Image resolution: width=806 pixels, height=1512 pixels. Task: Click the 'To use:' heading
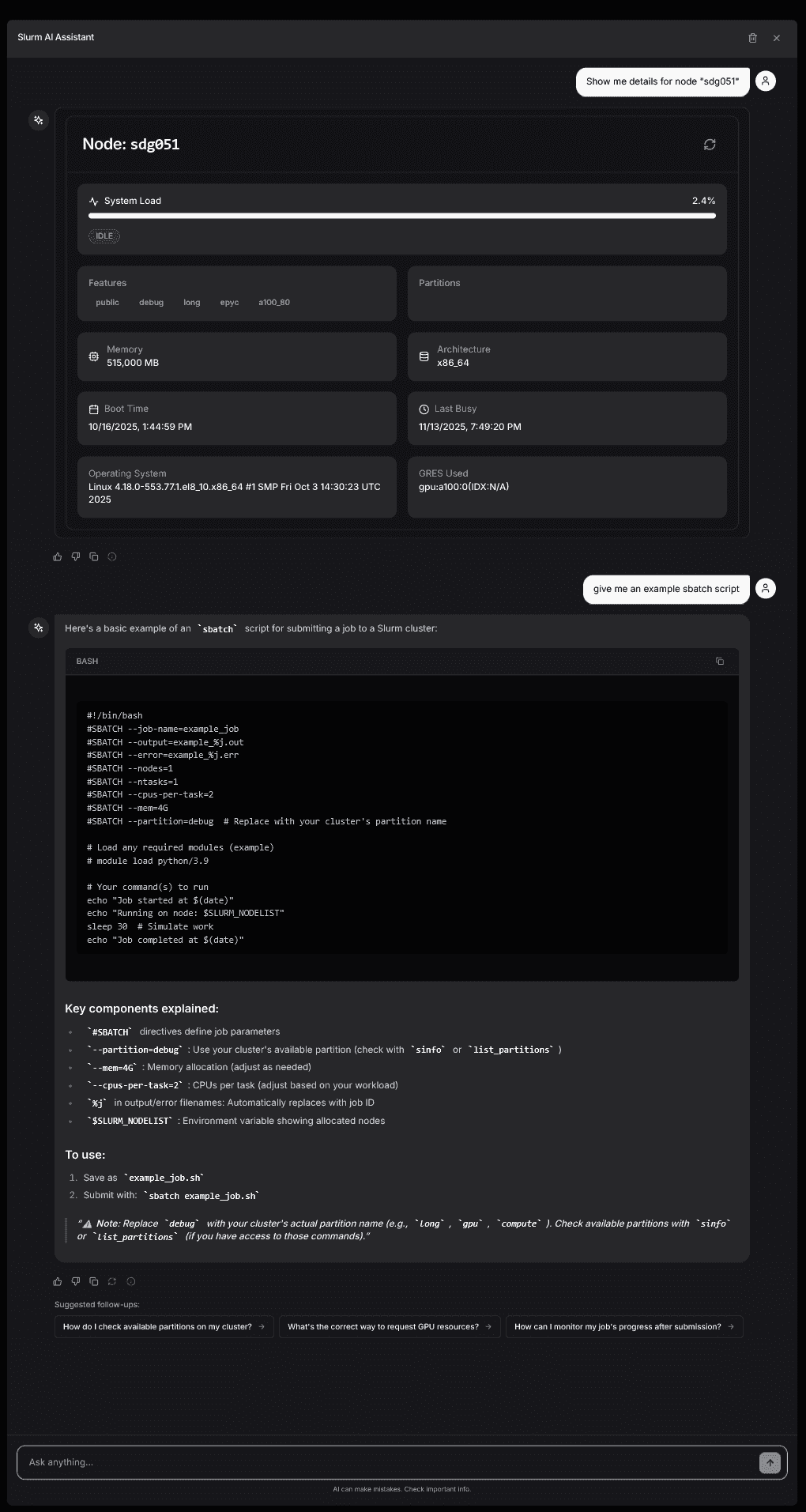click(x=85, y=1155)
